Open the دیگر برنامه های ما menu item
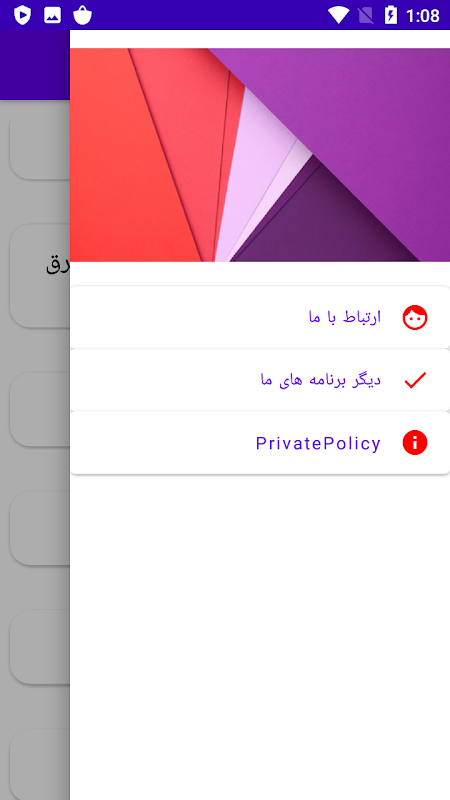Image resolution: width=450 pixels, height=800 pixels. coord(260,380)
